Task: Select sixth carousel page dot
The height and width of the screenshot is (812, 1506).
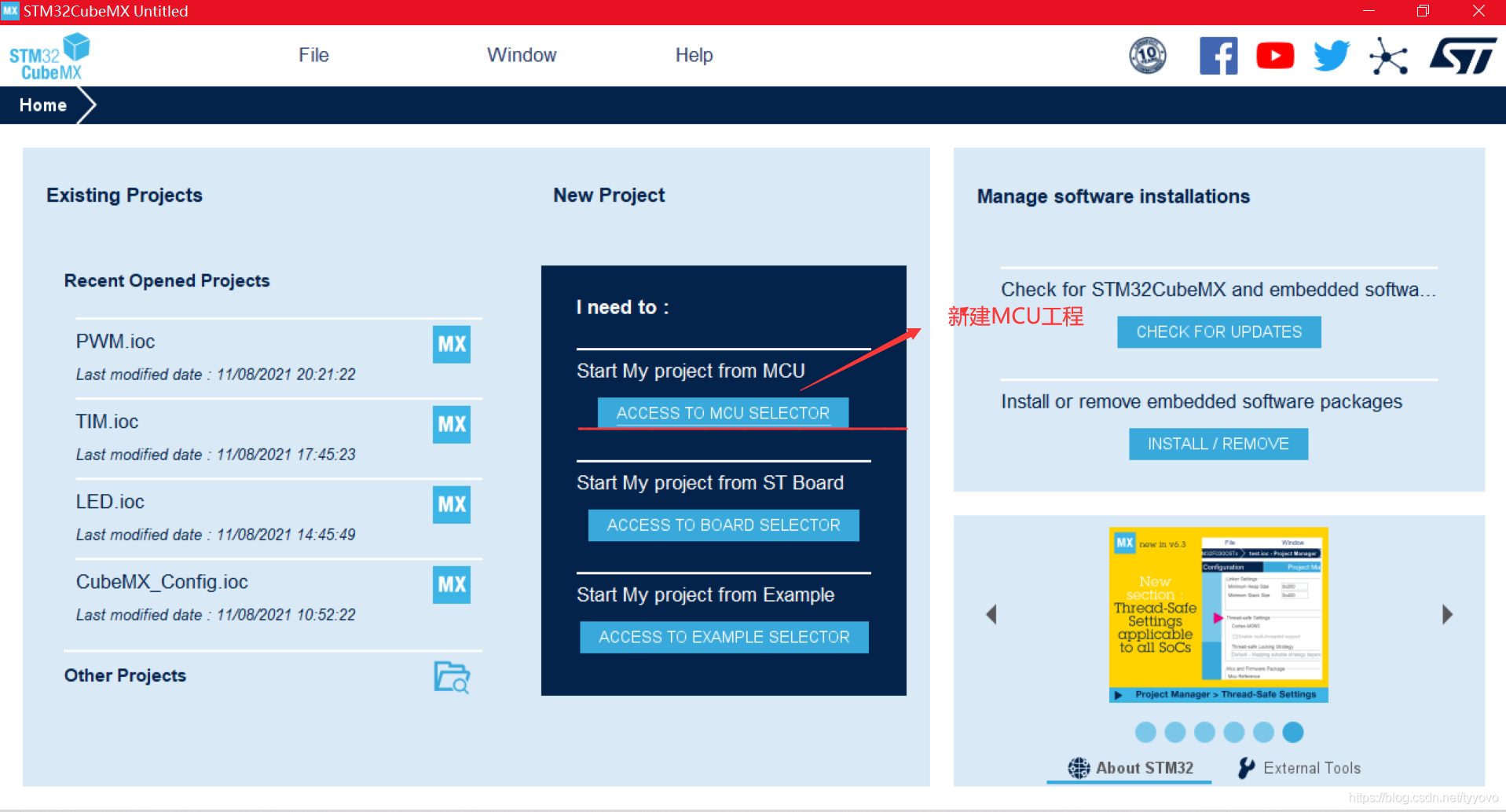Action: click(x=1293, y=732)
